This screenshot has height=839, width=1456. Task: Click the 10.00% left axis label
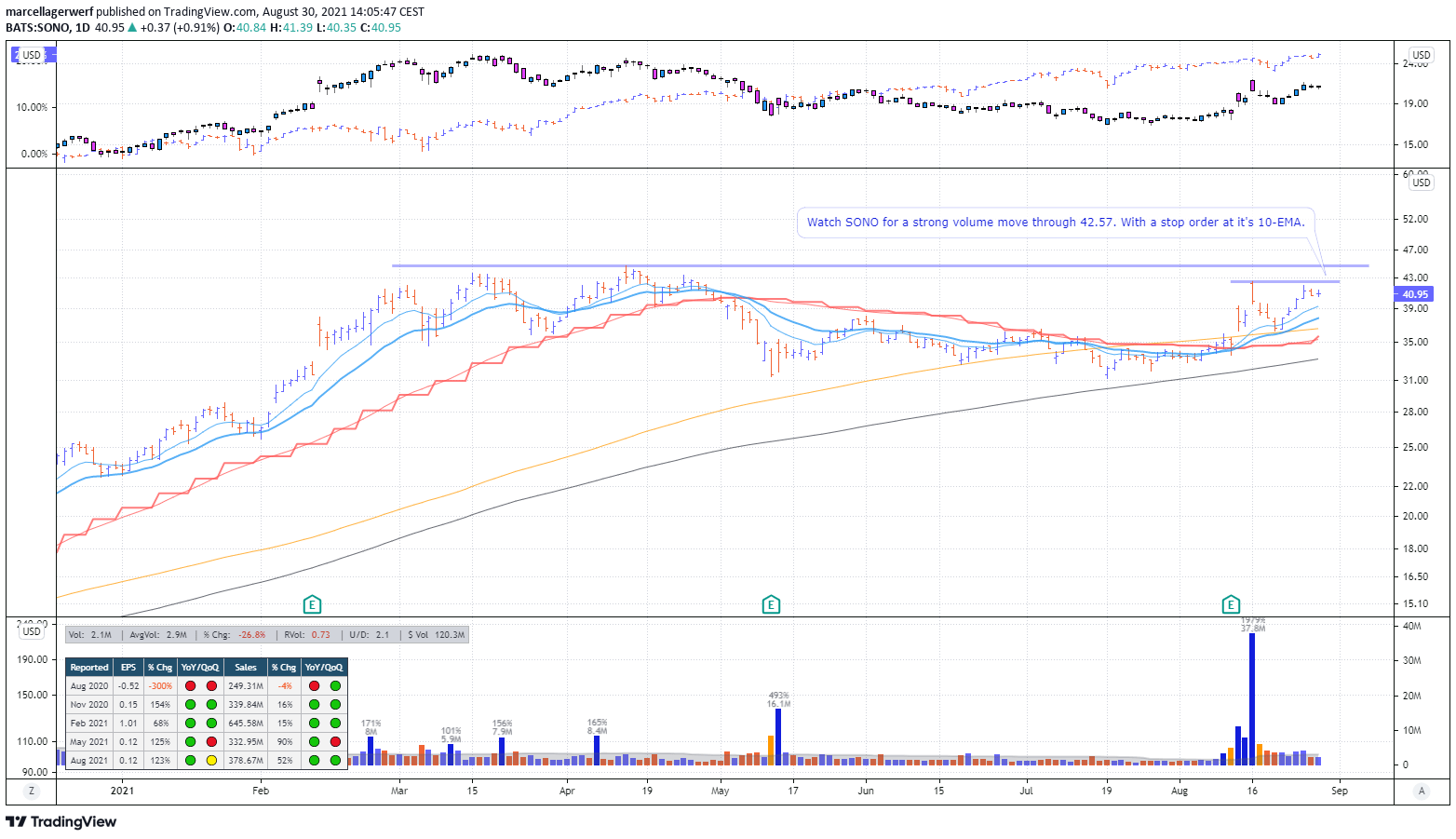(32, 107)
